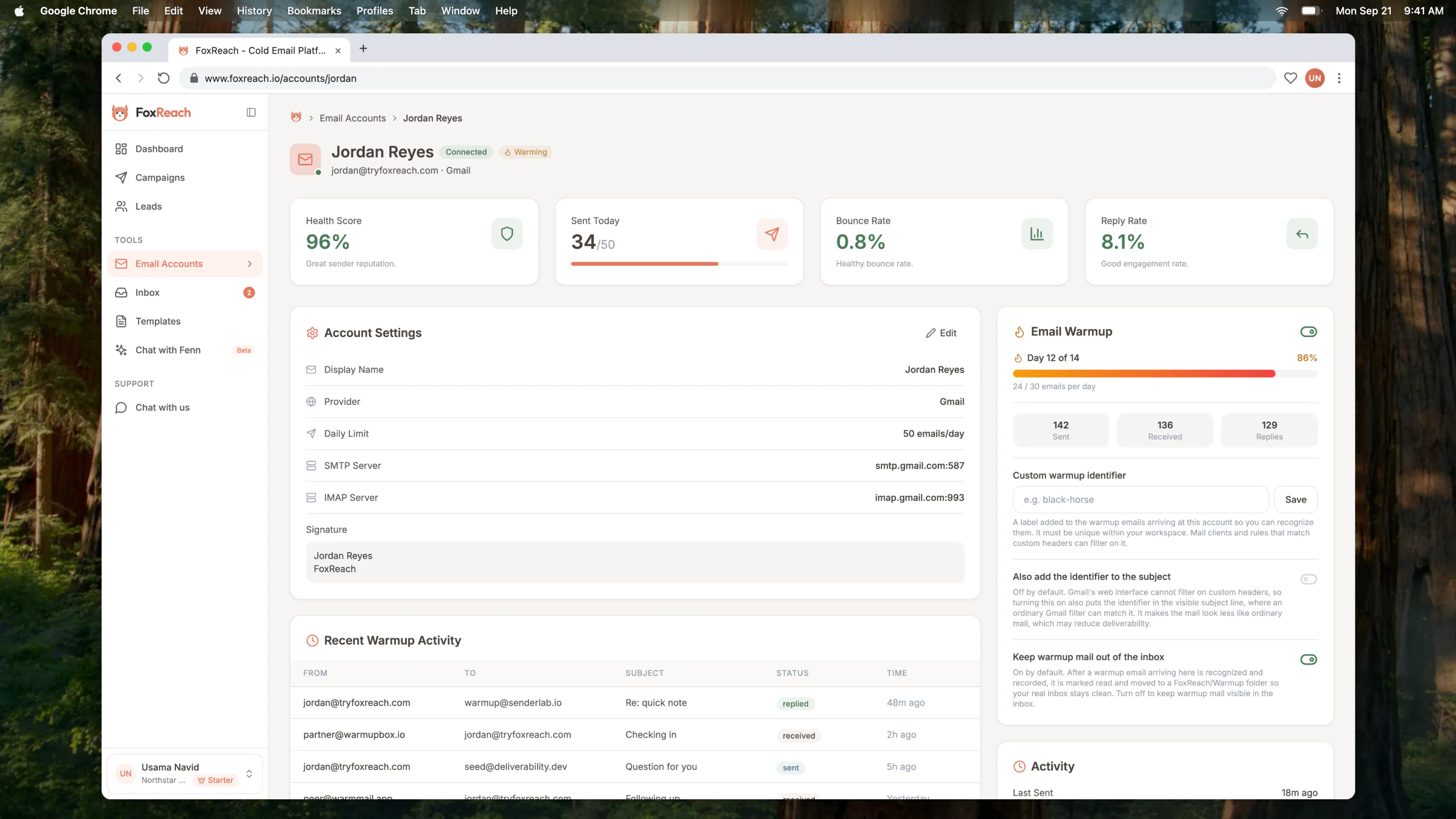Select the FoxReach browser tab
The image size is (1456, 819).
click(260, 51)
